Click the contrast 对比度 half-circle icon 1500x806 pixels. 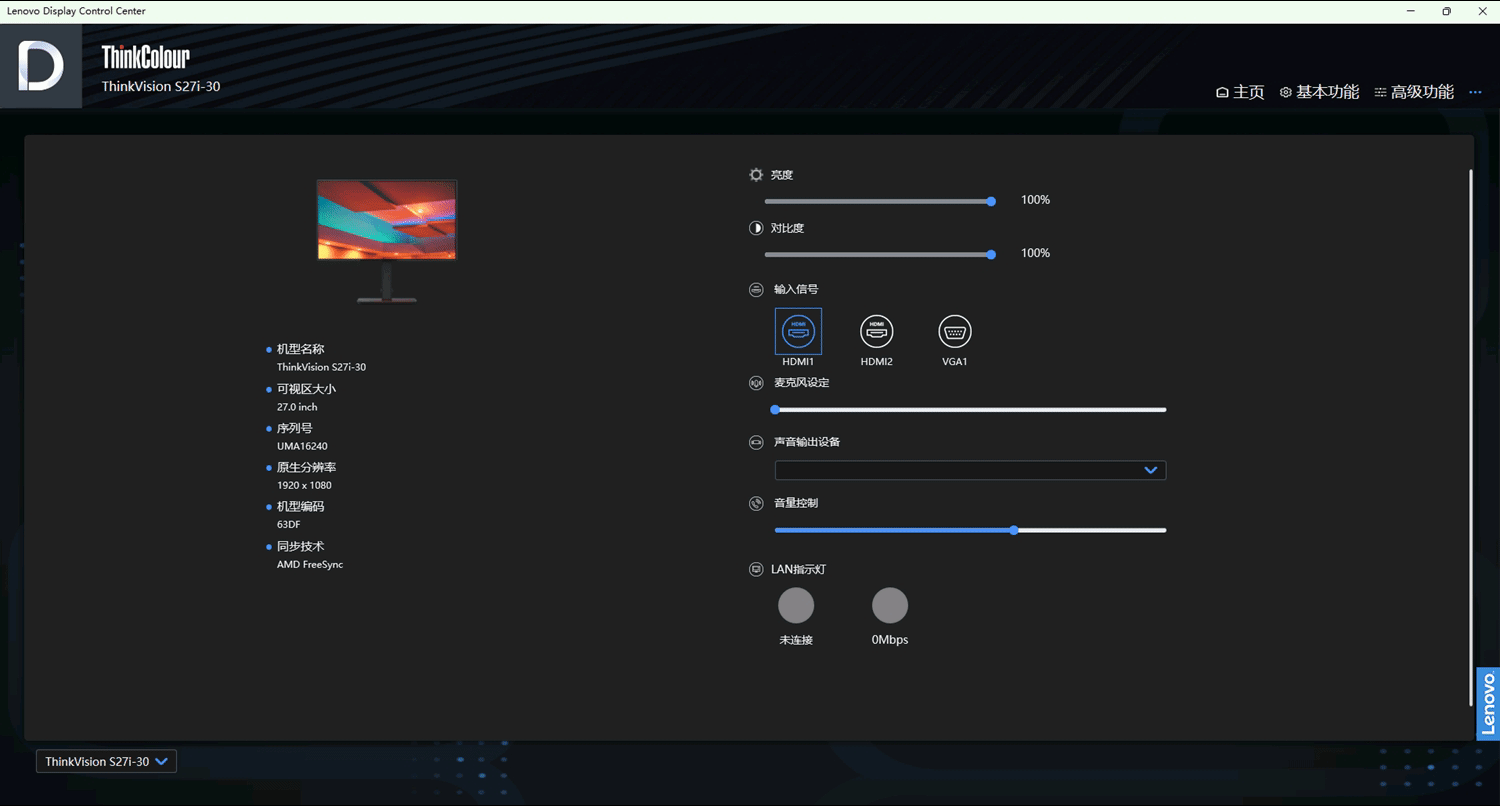tap(756, 228)
